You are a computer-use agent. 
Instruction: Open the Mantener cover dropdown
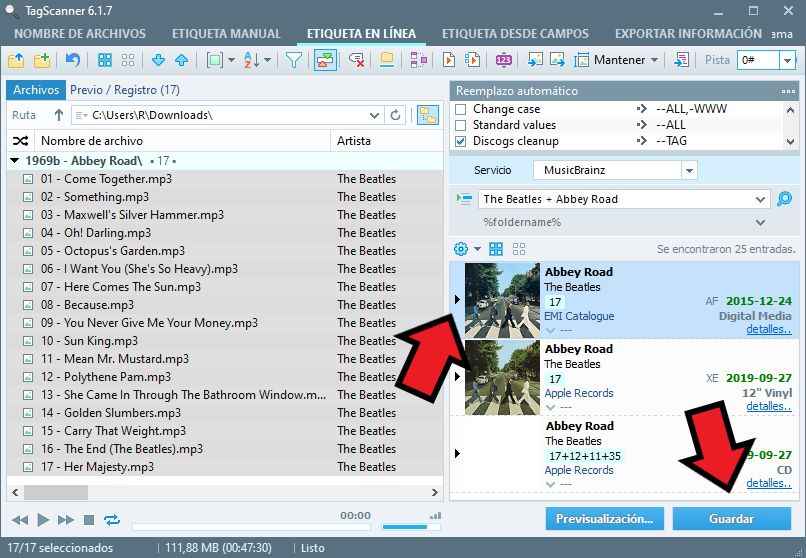tap(654, 60)
